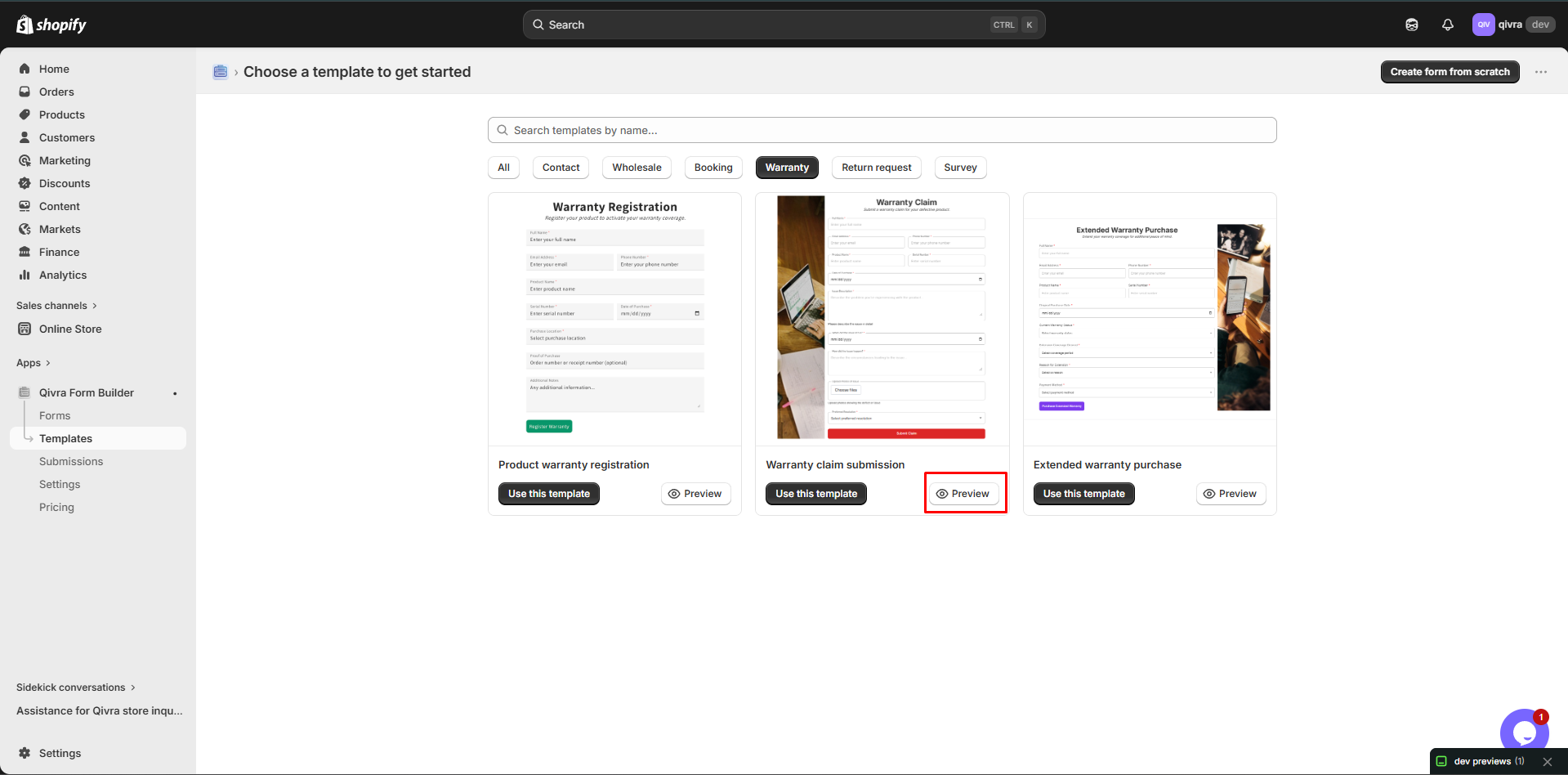
Task: Click the Markets globe icon
Action: (x=25, y=229)
